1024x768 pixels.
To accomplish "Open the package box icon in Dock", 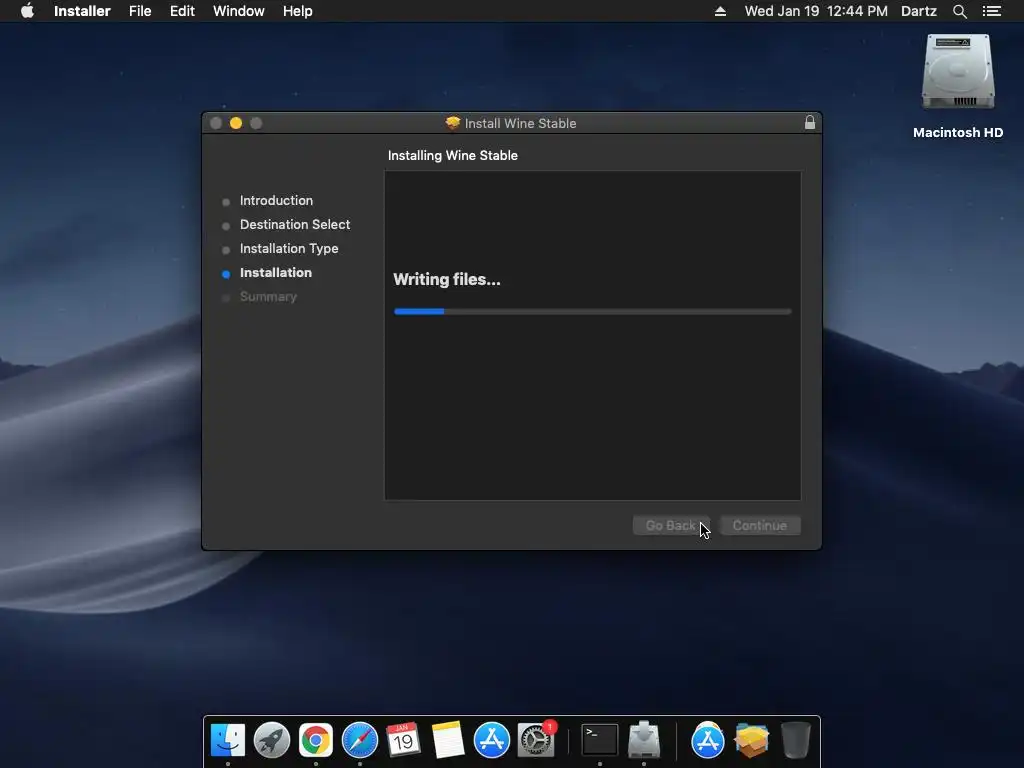I will [752, 741].
